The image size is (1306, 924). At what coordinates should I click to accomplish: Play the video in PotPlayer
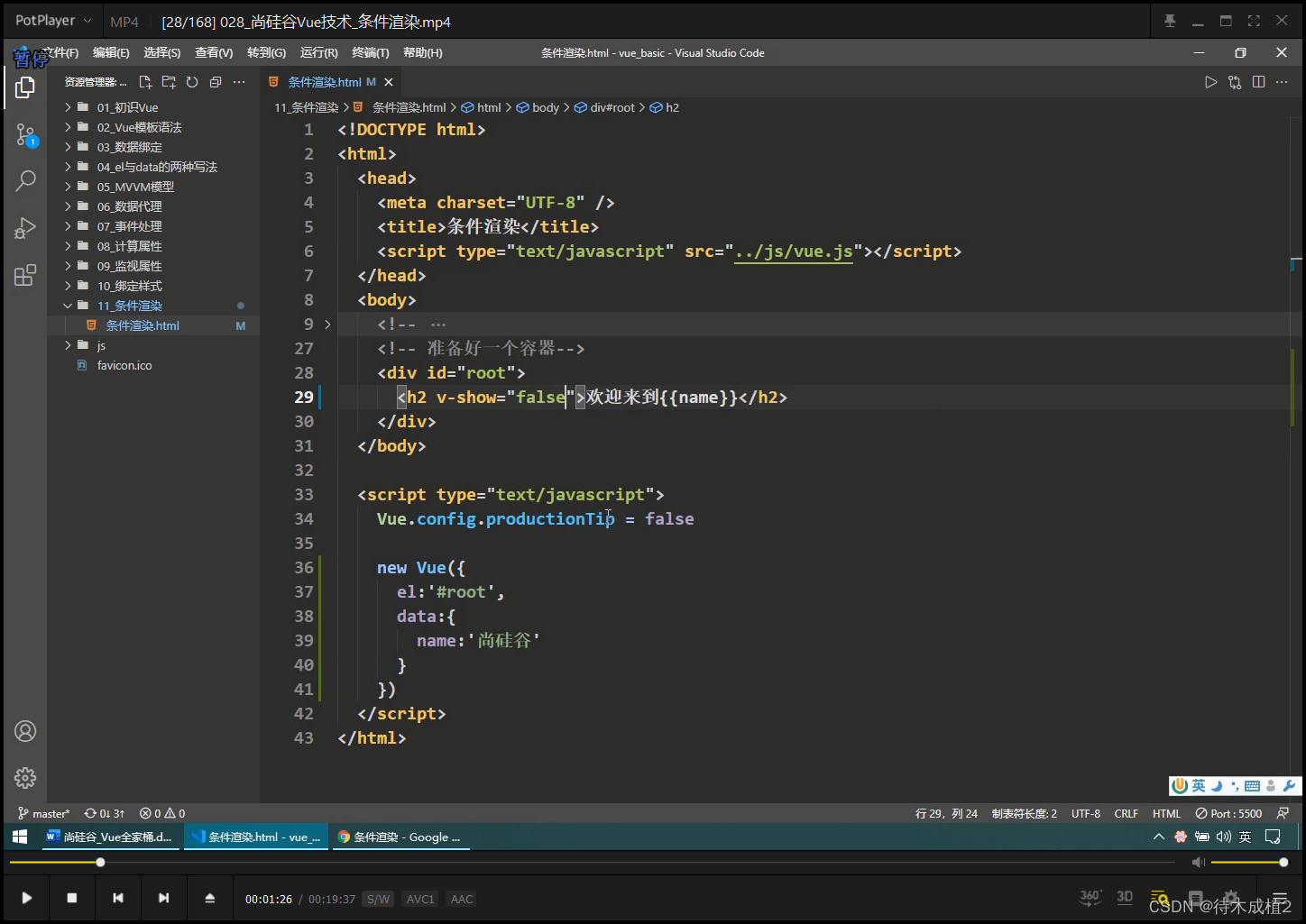pyautogui.click(x=27, y=898)
